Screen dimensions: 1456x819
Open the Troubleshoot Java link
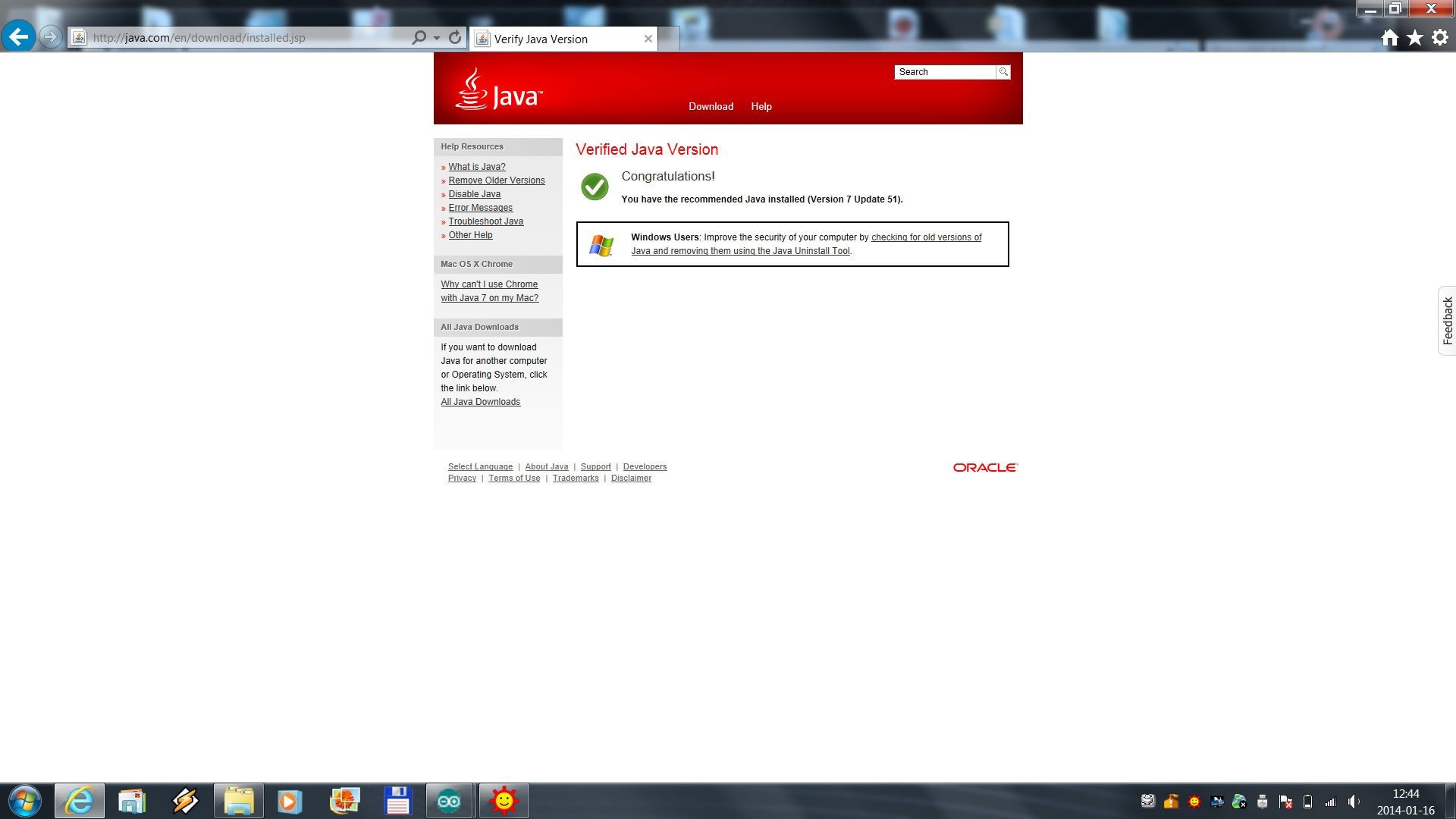click(x=485, y=221)
